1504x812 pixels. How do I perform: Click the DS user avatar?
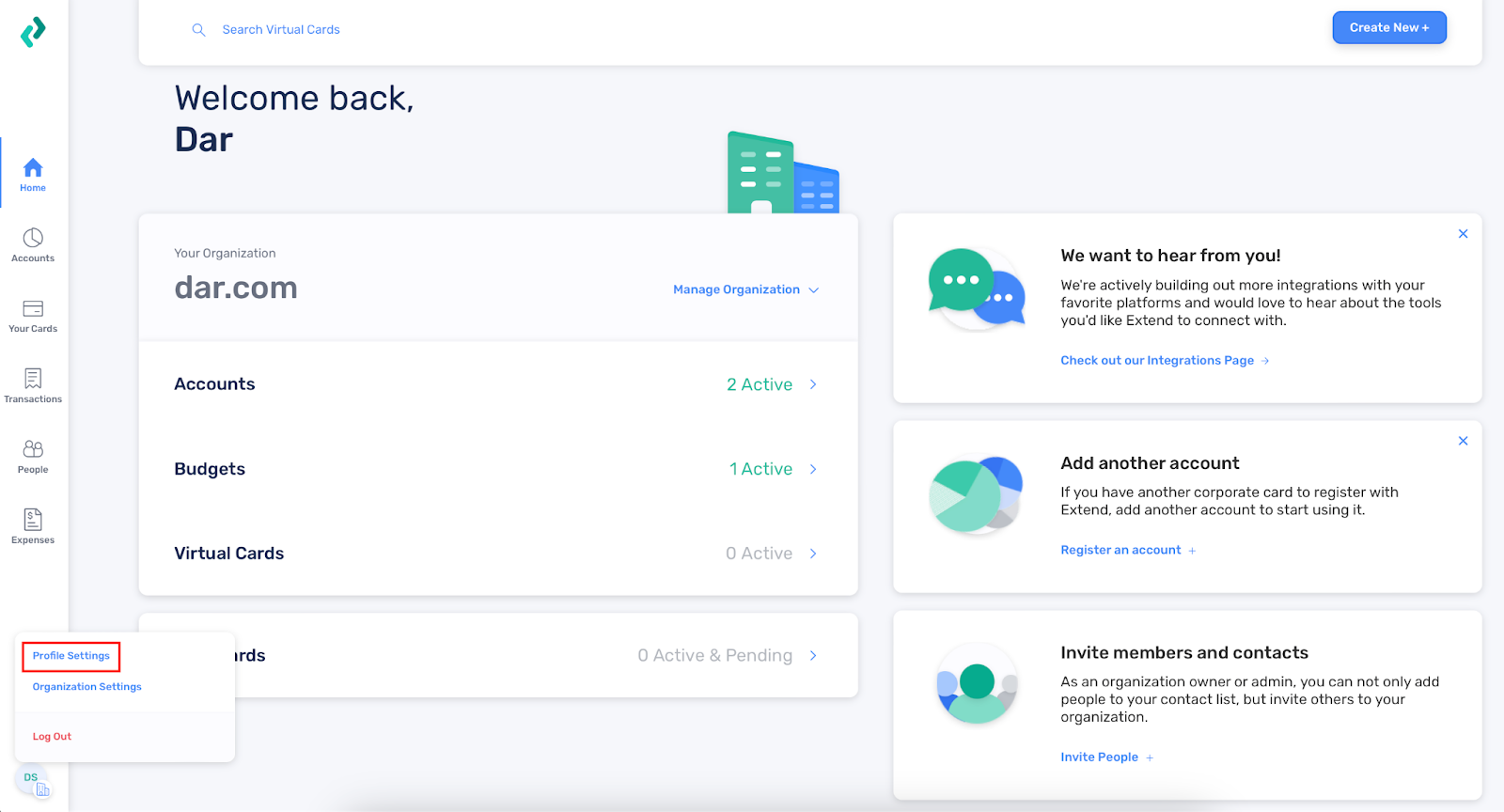pos(33,780)
